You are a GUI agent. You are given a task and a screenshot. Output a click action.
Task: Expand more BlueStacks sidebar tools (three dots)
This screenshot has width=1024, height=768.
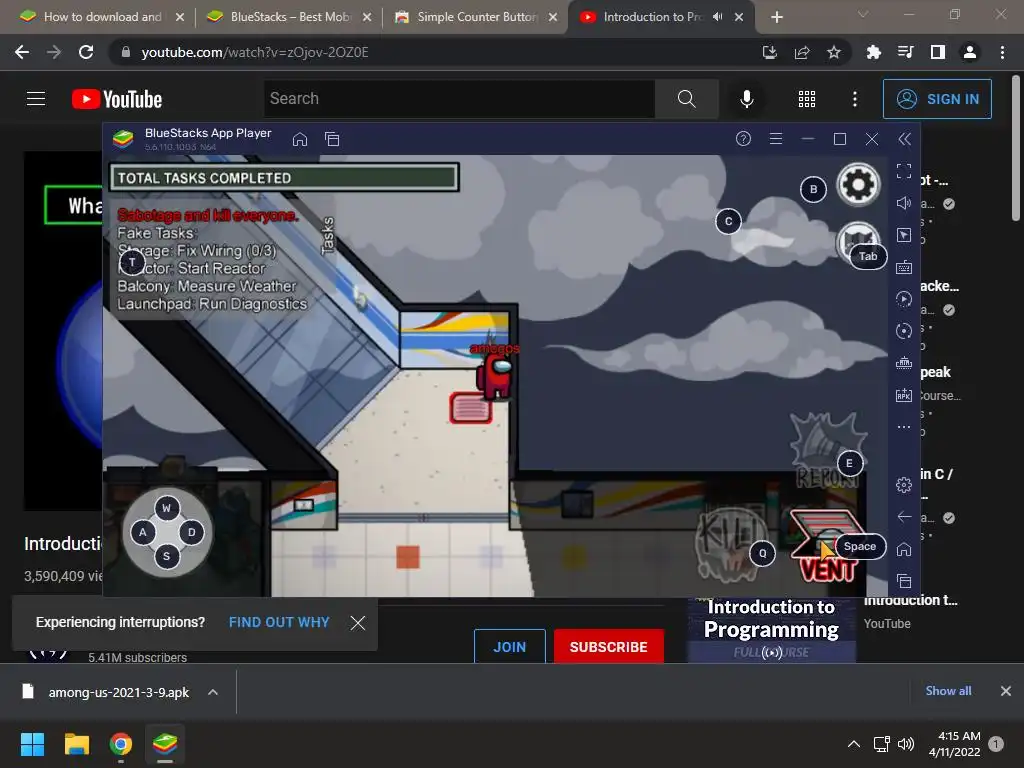[x=904, y=427]
